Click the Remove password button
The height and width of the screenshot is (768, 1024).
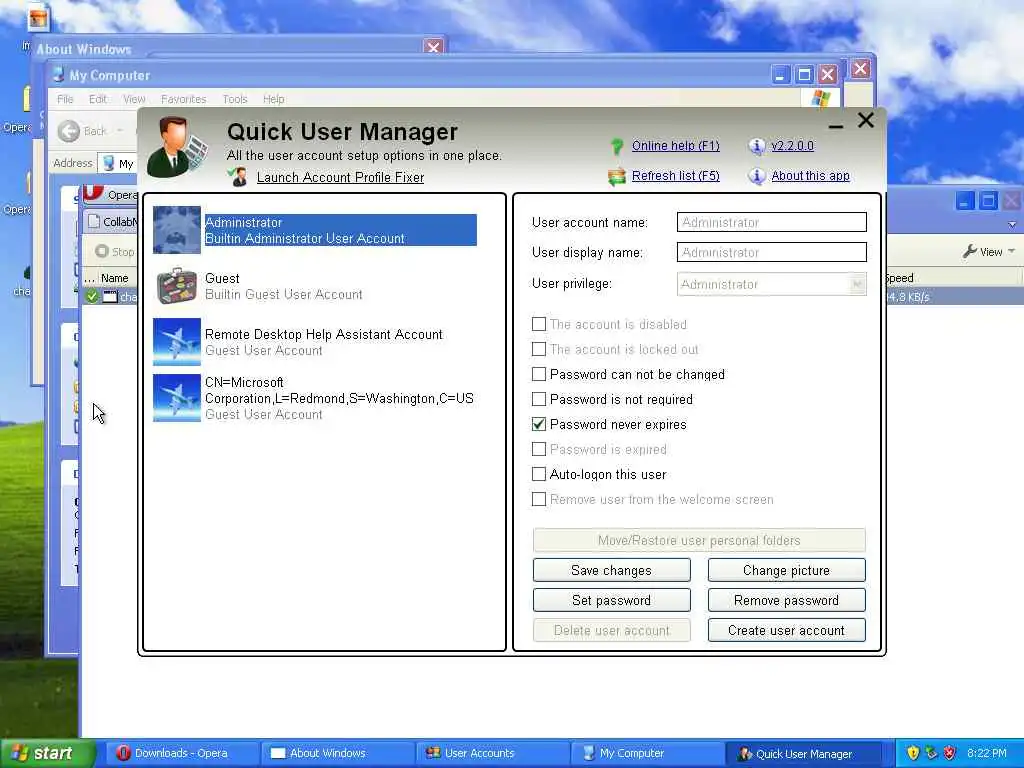tap(786, 600)
